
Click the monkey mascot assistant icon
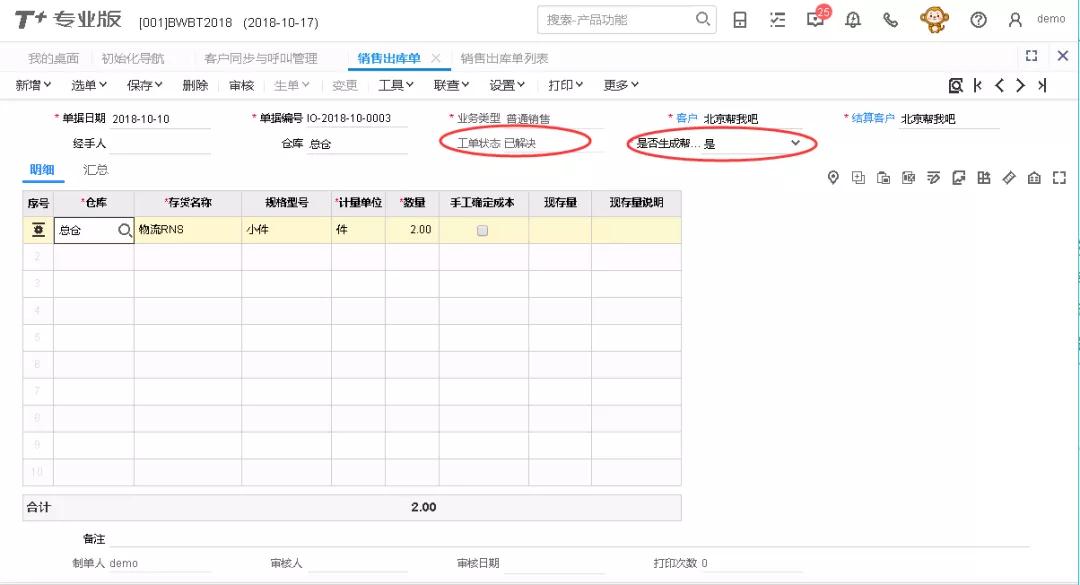934,19
